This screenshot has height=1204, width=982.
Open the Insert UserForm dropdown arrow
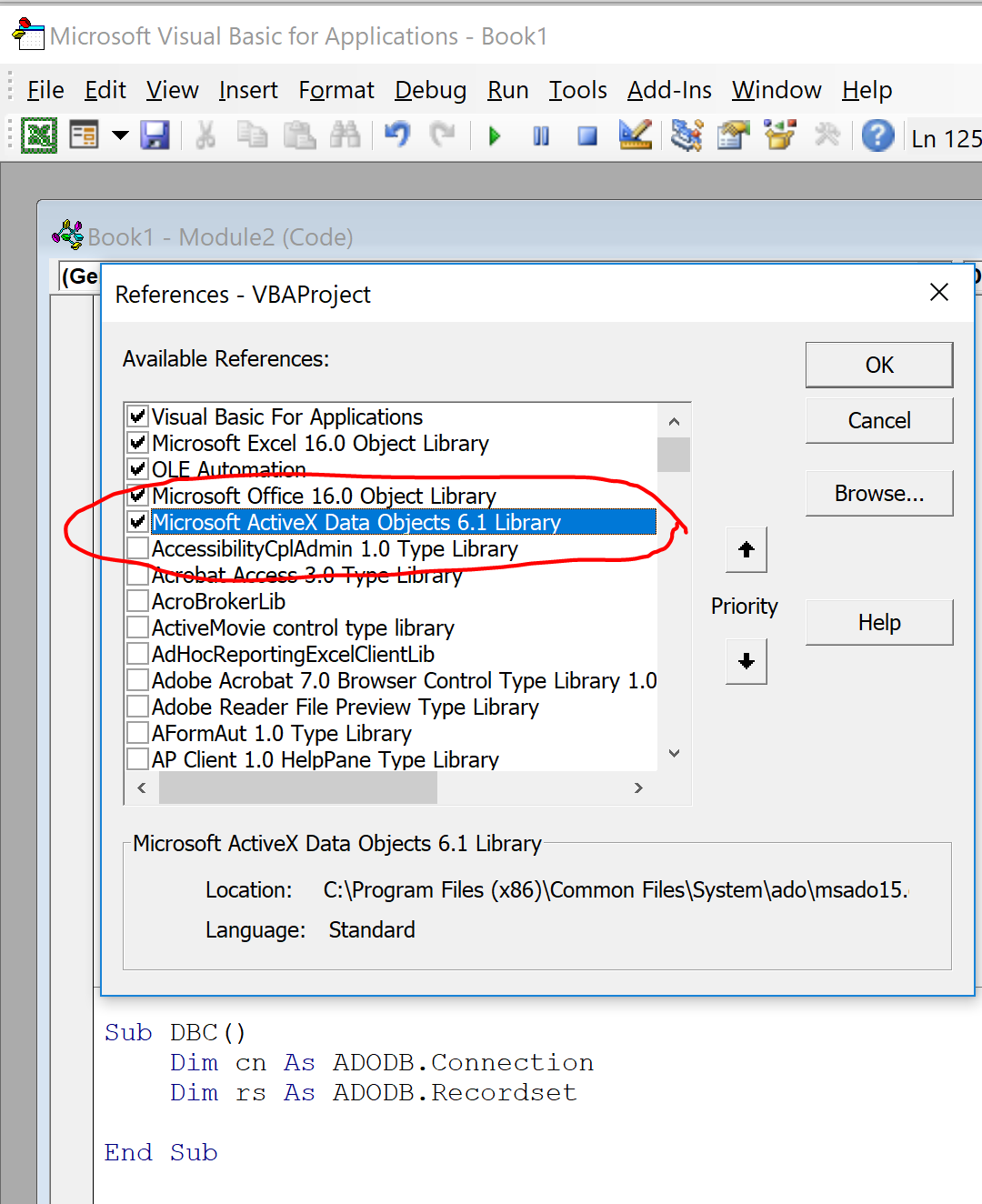pos(120,136)
